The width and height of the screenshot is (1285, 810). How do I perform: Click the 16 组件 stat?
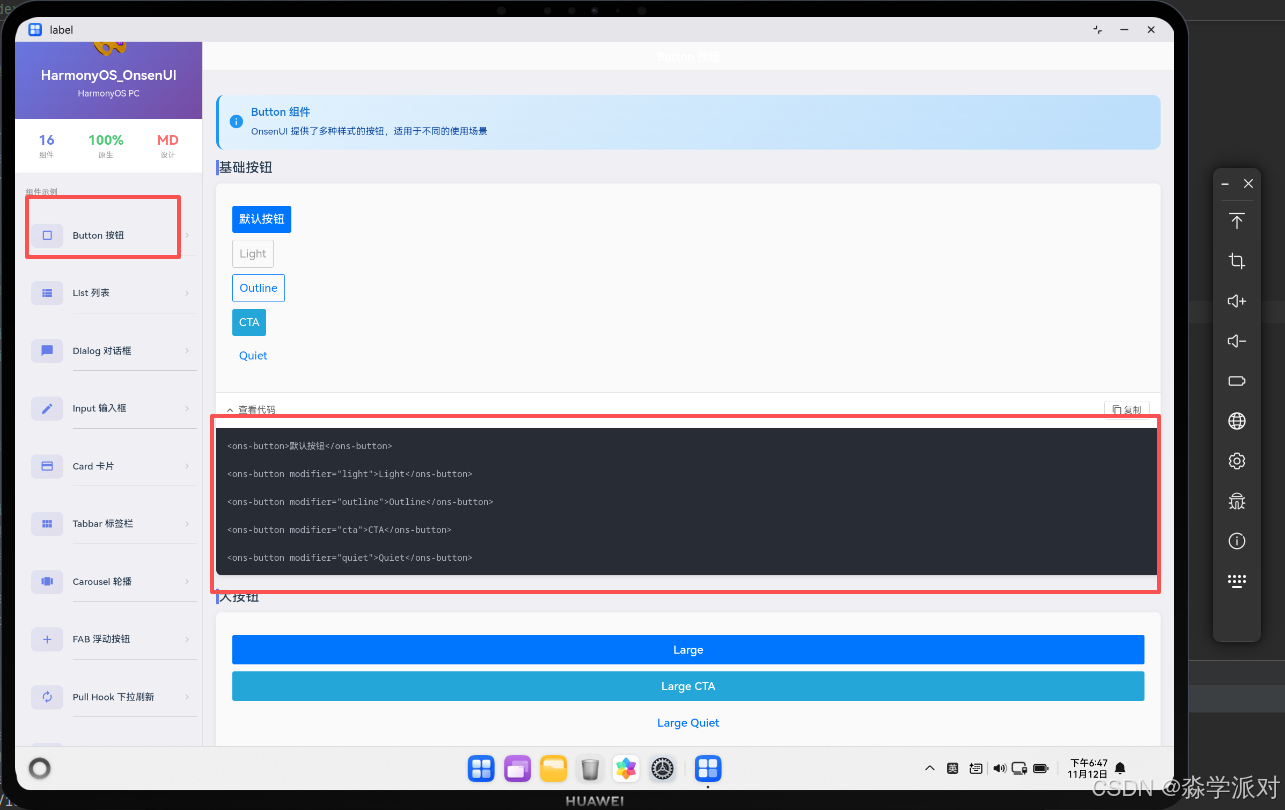tap(47, 146)
